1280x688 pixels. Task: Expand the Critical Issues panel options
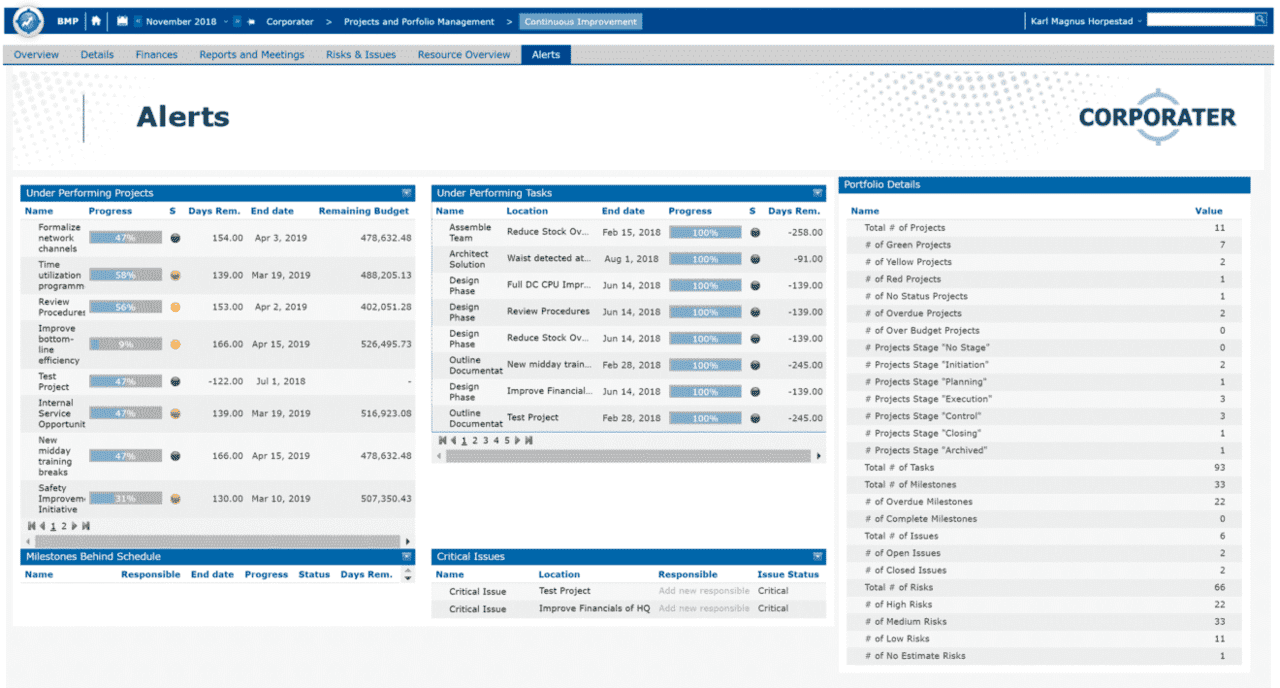[818, 557]
